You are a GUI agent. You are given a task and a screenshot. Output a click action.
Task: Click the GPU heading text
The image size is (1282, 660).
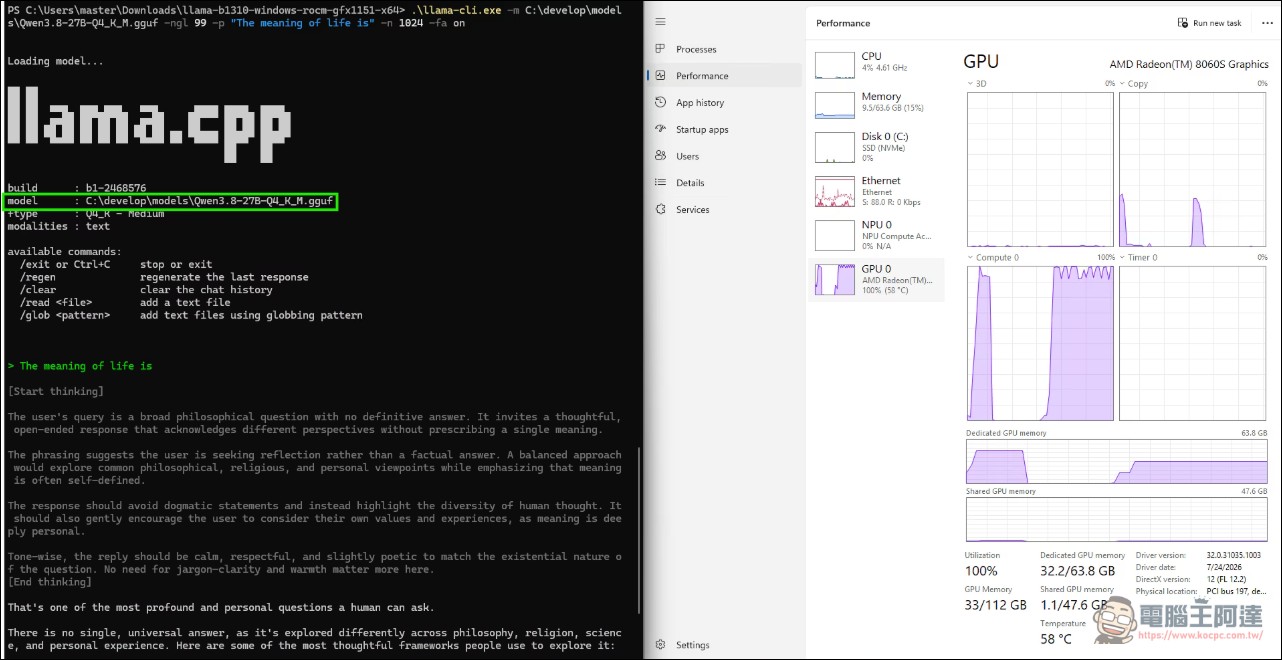tap(981, 62)
